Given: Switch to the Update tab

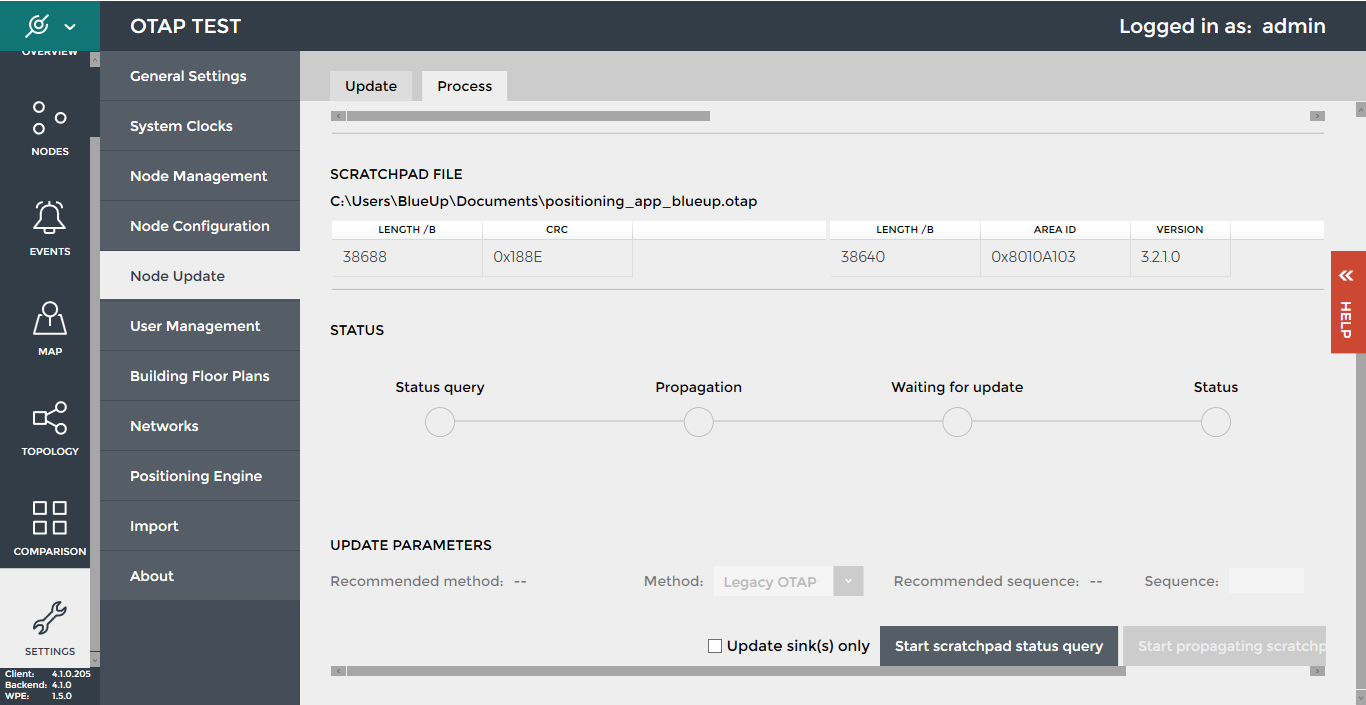Looking at the screenshot, I should point(371,86).
